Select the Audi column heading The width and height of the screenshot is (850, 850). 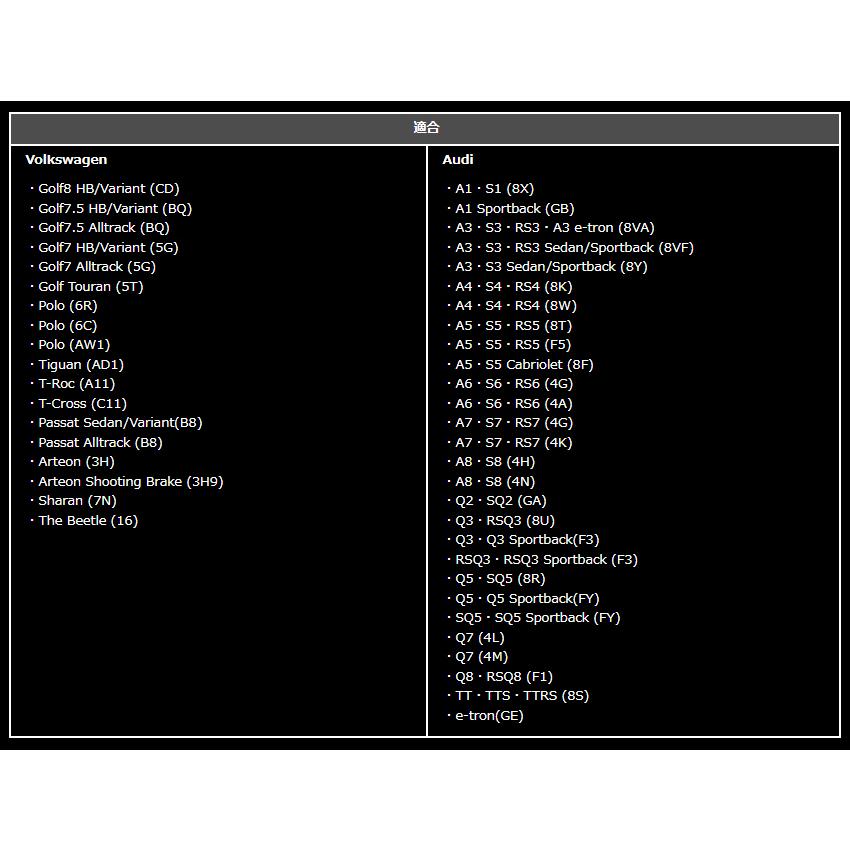pyautogui.click(x=458, y=160)
